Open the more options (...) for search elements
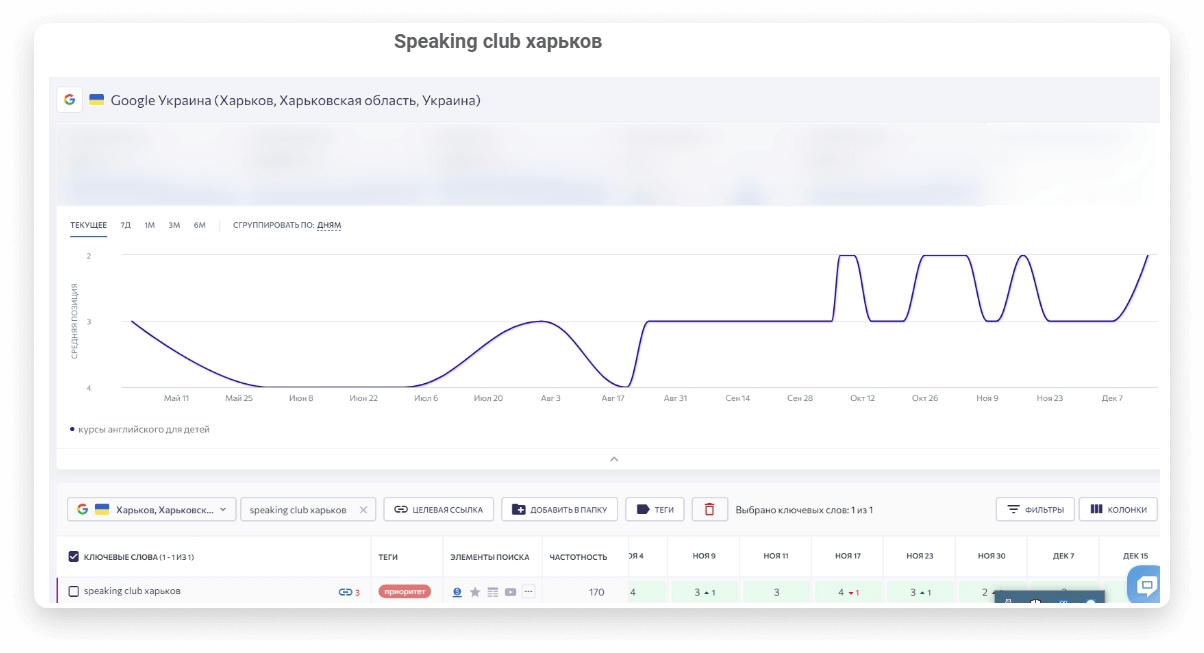Viewport: 1204px width, 653px height. pyautogui.click(x=528, y=591)
